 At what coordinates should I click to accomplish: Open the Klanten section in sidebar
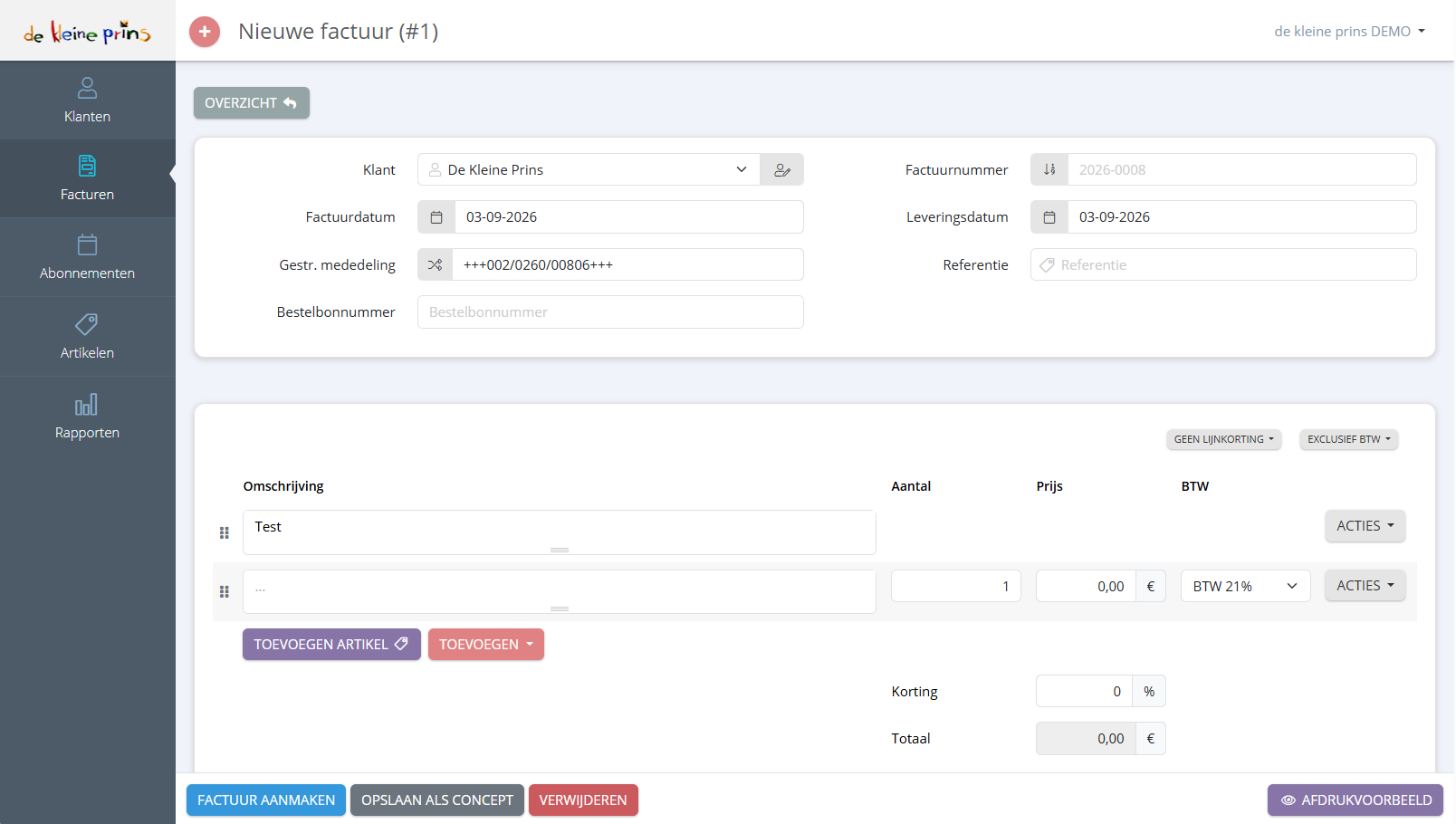[87, 101]
